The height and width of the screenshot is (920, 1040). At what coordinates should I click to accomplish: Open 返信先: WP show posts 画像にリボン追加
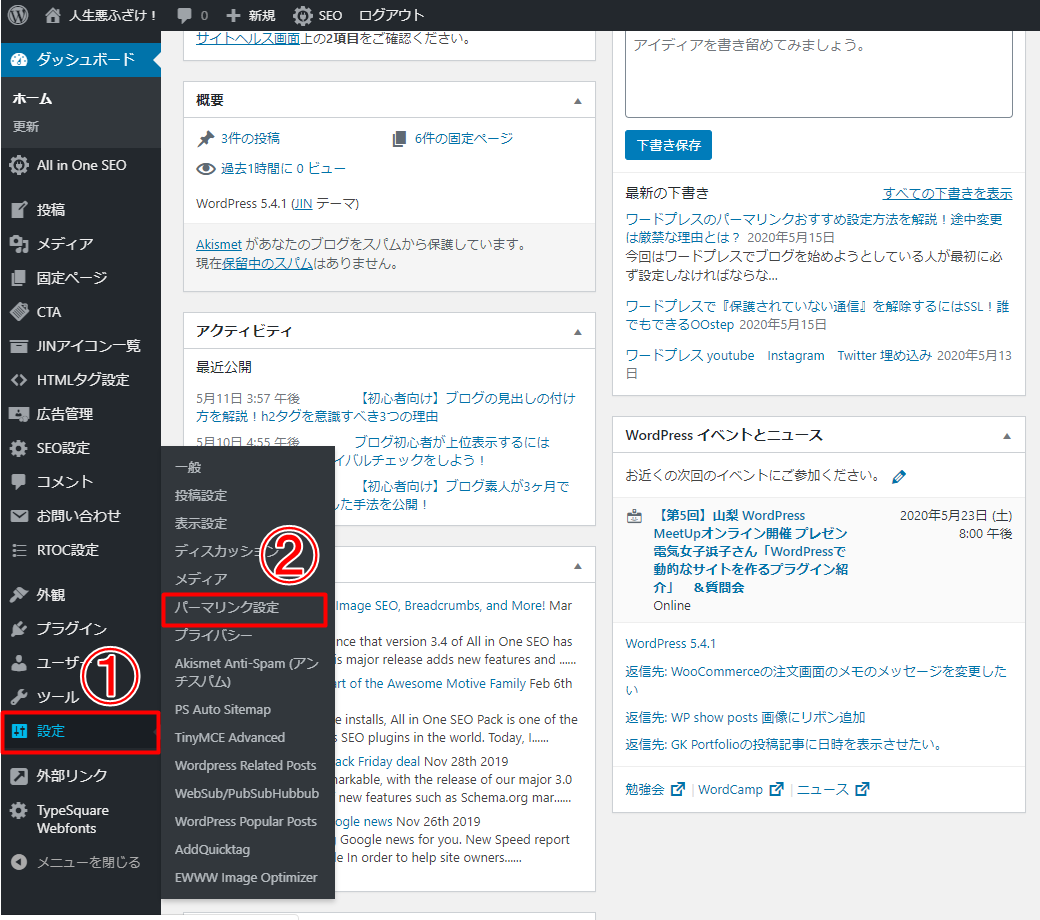point(745,717)
